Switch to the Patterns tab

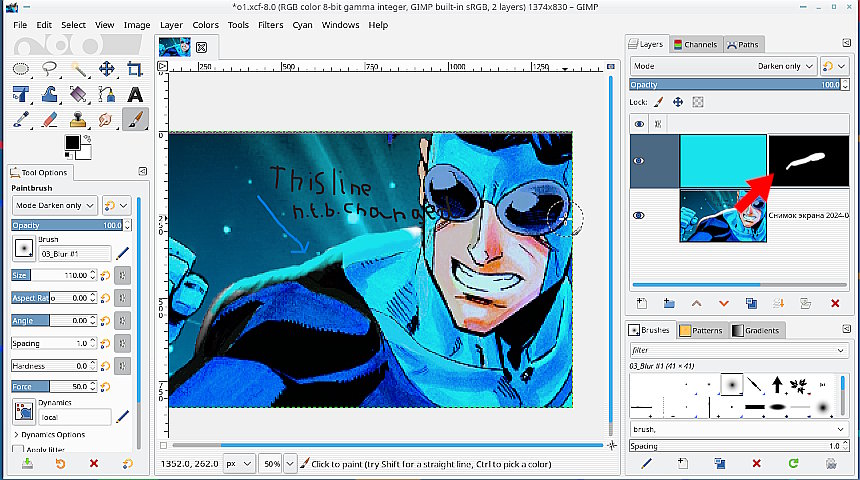tap(701, 330)
